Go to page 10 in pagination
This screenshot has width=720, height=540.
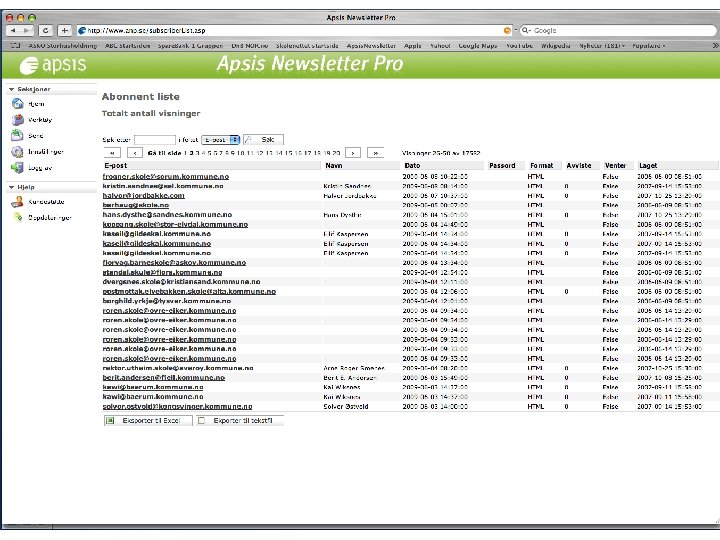[241, 153]
